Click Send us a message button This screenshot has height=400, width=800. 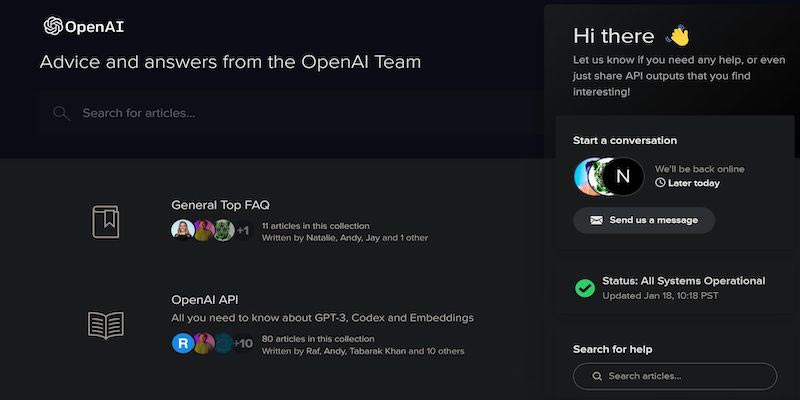pos(644,220)
